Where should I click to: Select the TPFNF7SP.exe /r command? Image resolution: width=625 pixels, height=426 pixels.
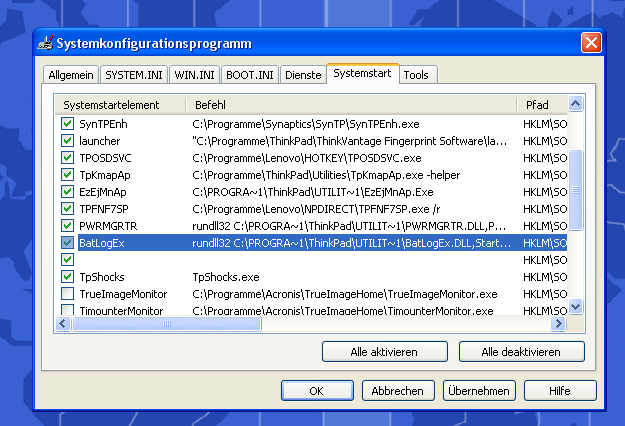tap(316, 209)
